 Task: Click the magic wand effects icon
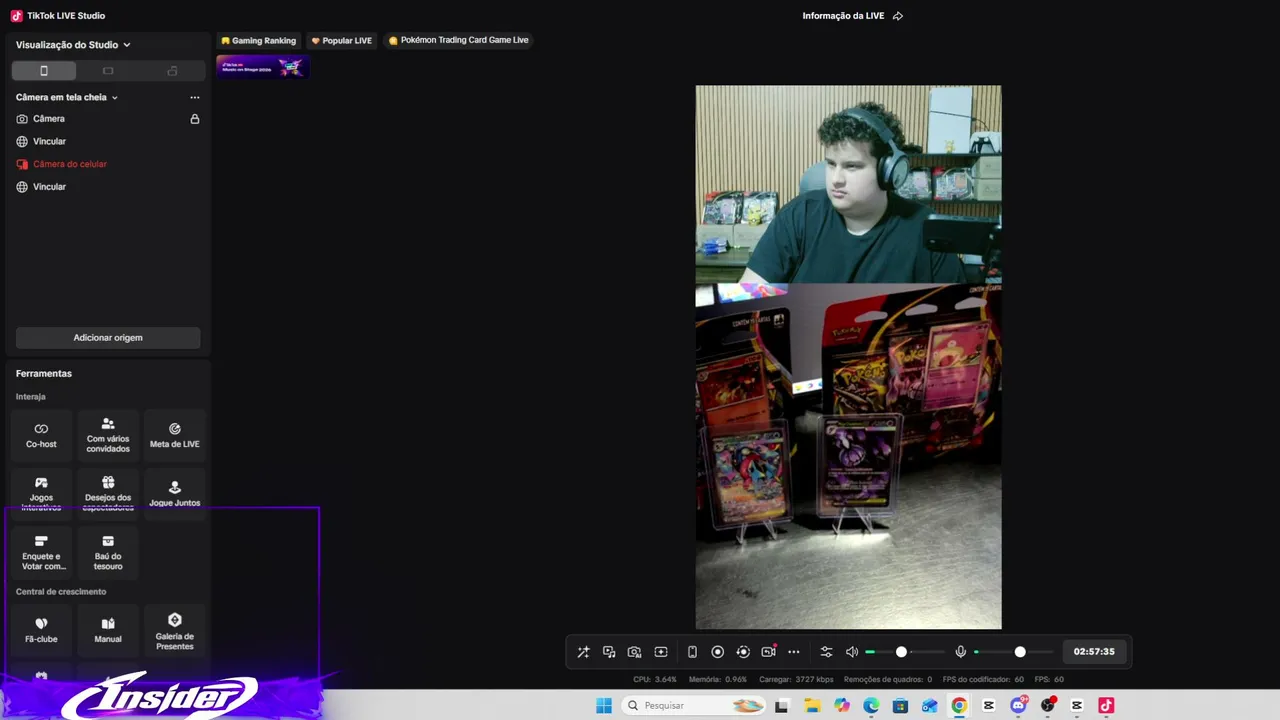point(583,652)
